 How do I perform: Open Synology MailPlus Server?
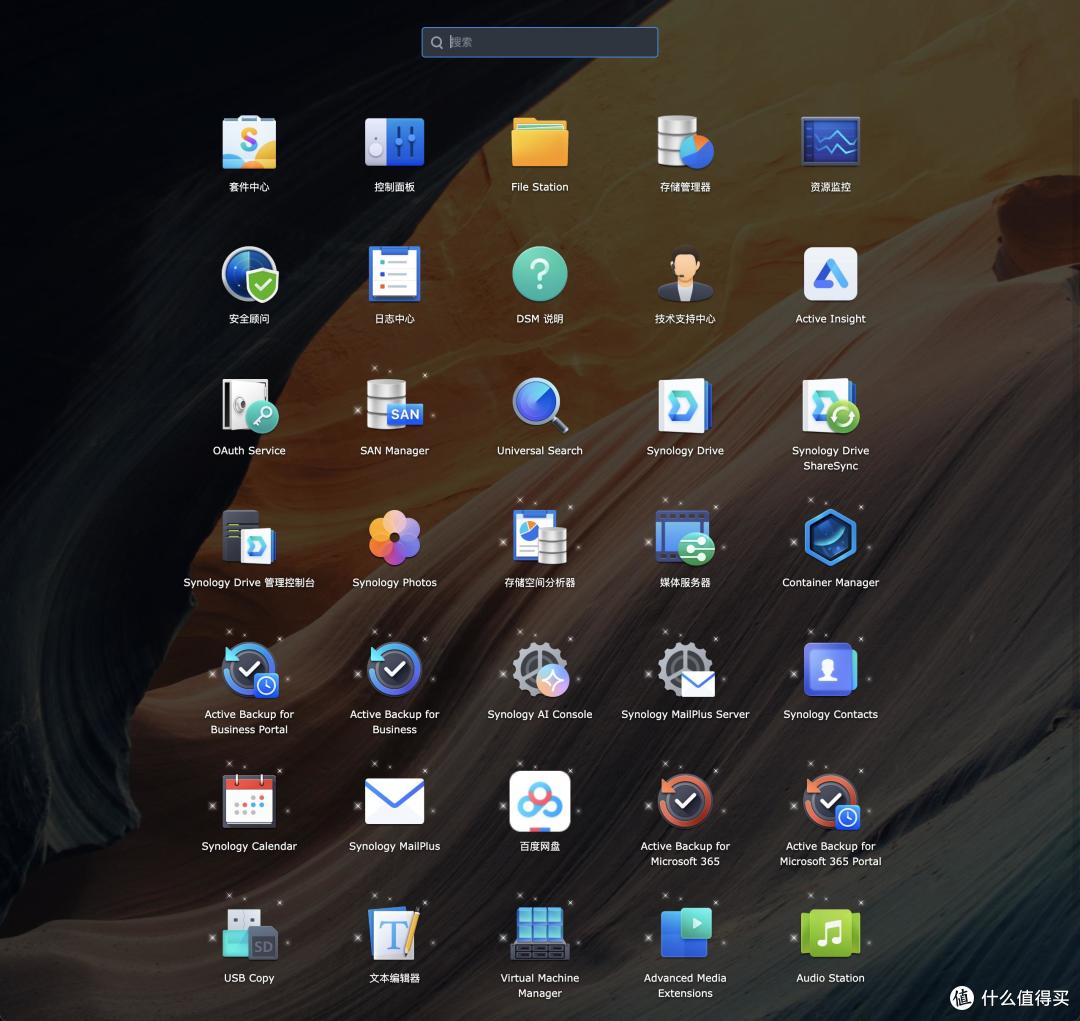point(686,670)
